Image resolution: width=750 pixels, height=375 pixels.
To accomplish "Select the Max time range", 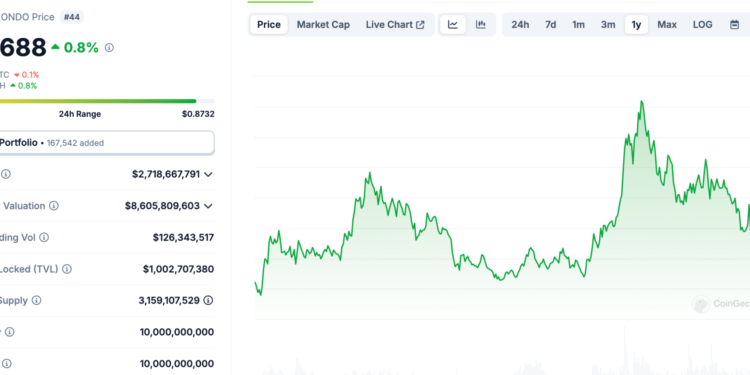I will click(667, 24).
